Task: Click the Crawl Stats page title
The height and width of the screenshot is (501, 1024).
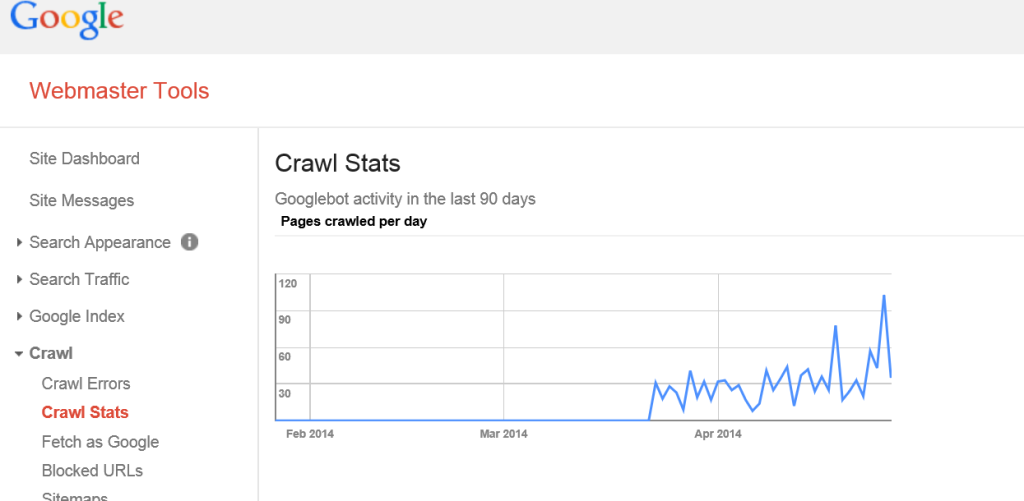Action: [338, 163]
